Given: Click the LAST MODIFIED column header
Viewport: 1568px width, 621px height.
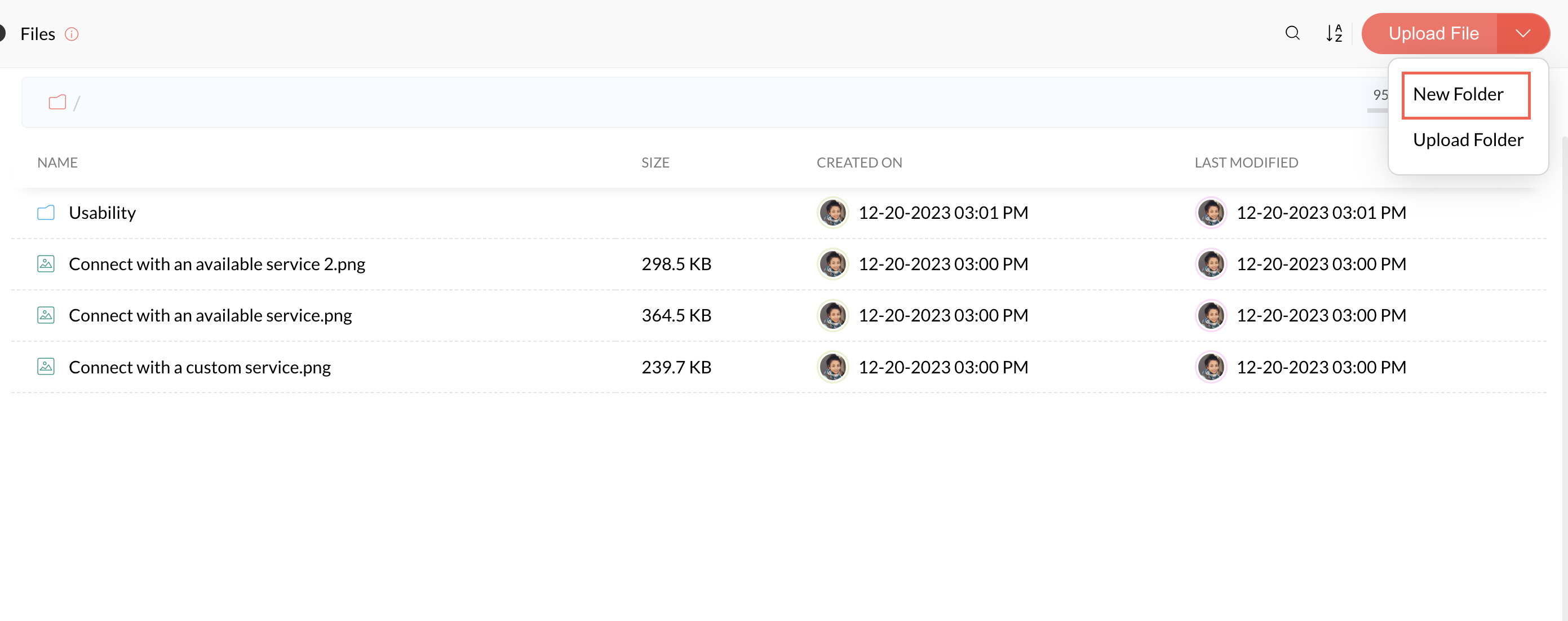Looking at the screenshot, I should click(x=1246, y=162).
